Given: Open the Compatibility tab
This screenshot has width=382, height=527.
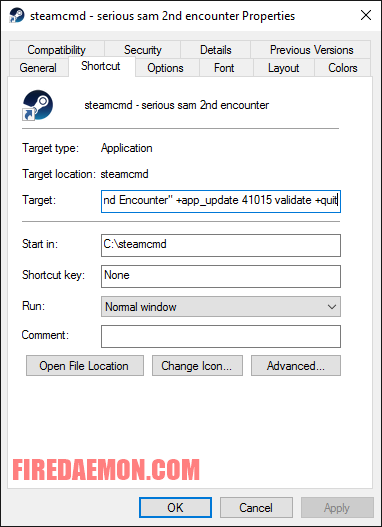Looking at the screenshot, I should click(56, 50).
